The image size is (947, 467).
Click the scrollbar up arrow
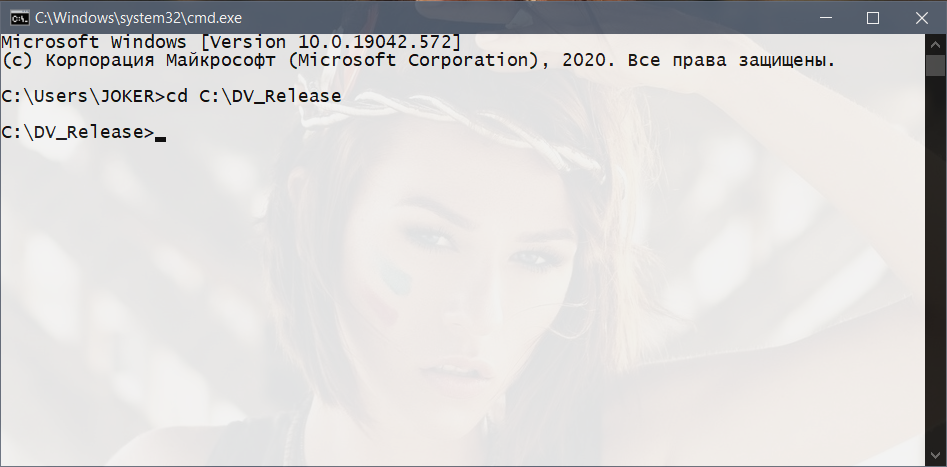[x=936, y=43]
